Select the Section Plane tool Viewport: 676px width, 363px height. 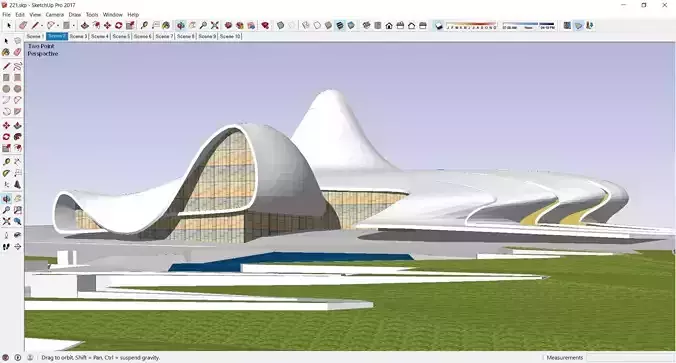(17, 247)
